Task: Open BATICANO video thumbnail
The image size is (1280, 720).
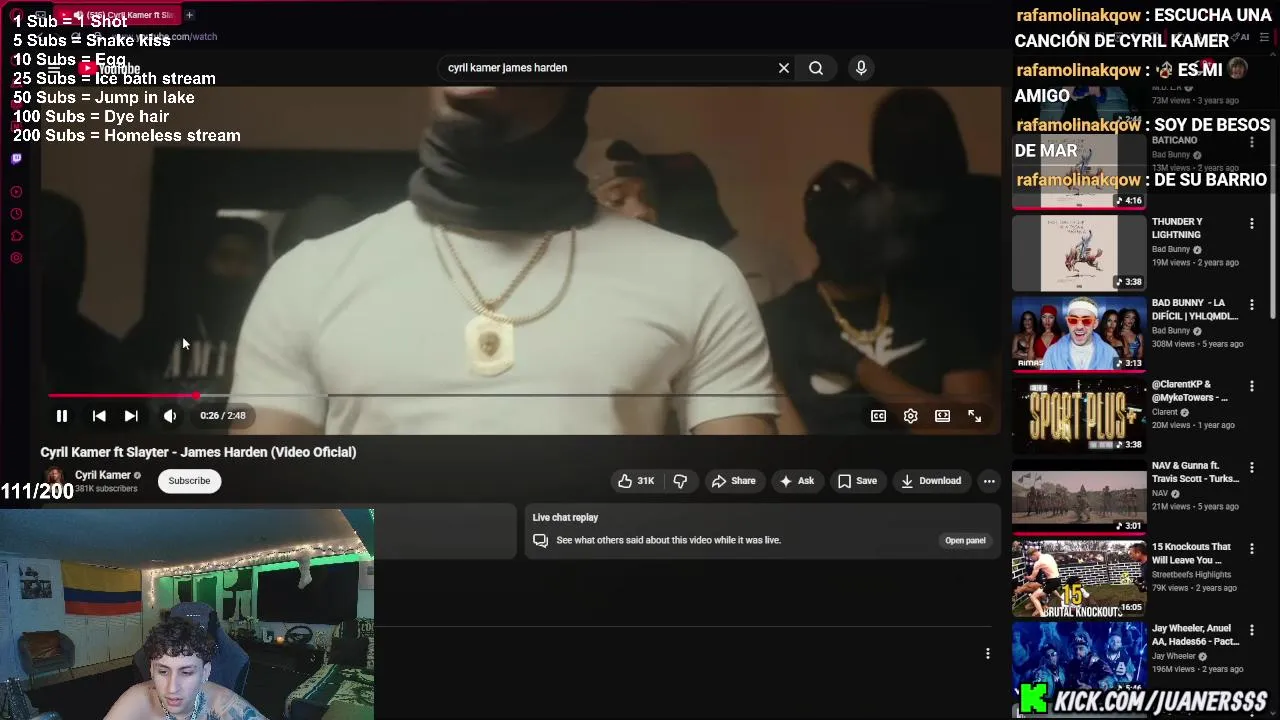Action: tap(1078, 170)
